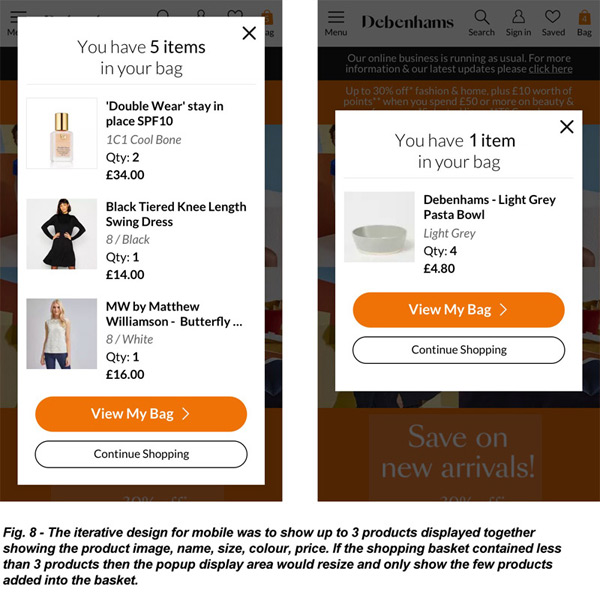Select 'Debenhams - Light Grey Pasta Bowl' title

coord(489,207)
